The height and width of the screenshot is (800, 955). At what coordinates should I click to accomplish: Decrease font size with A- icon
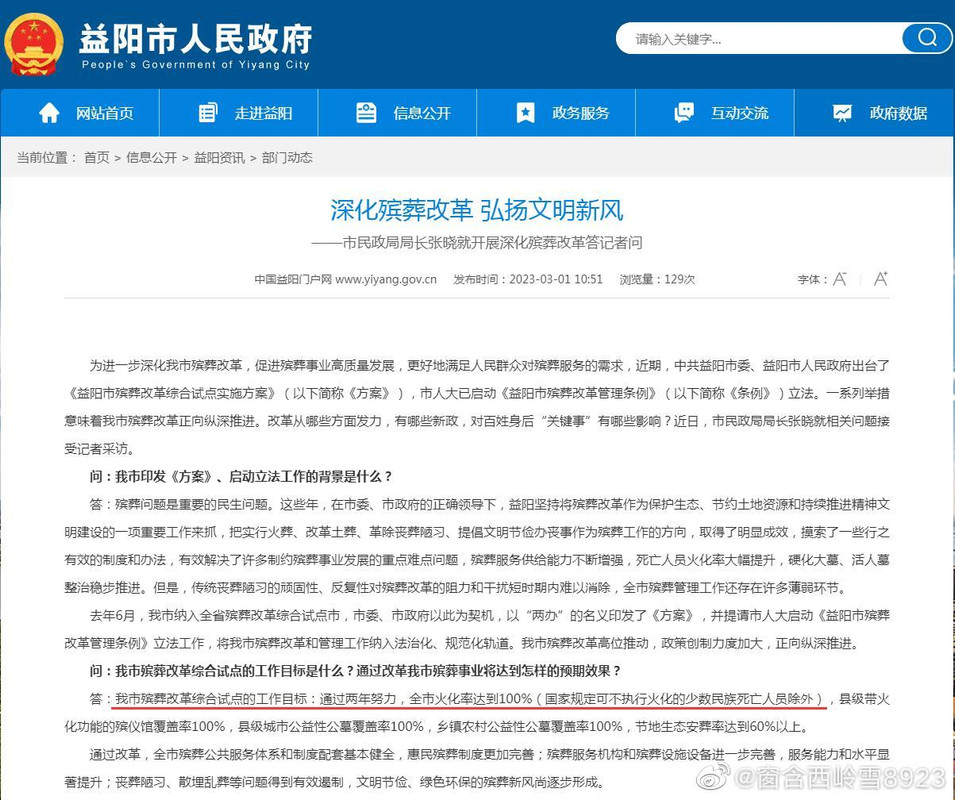click(x=840, y=279)
